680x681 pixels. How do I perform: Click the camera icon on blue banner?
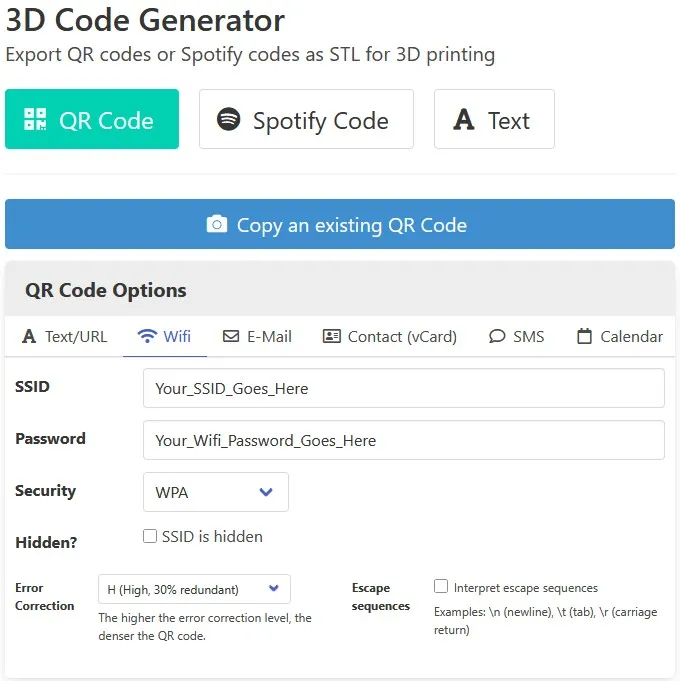[217, 224]
